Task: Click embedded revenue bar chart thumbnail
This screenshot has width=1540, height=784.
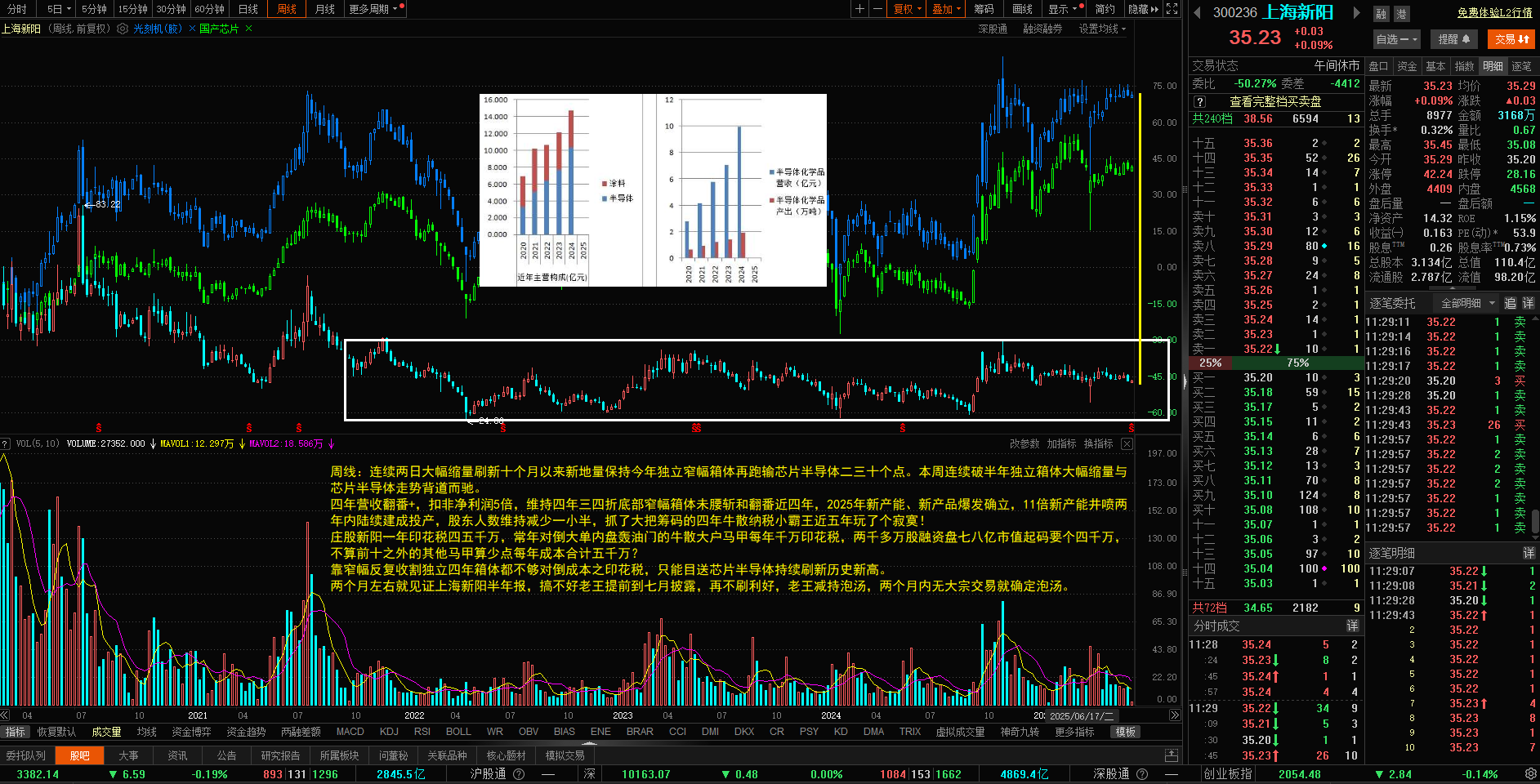Action: pos(653,190)
